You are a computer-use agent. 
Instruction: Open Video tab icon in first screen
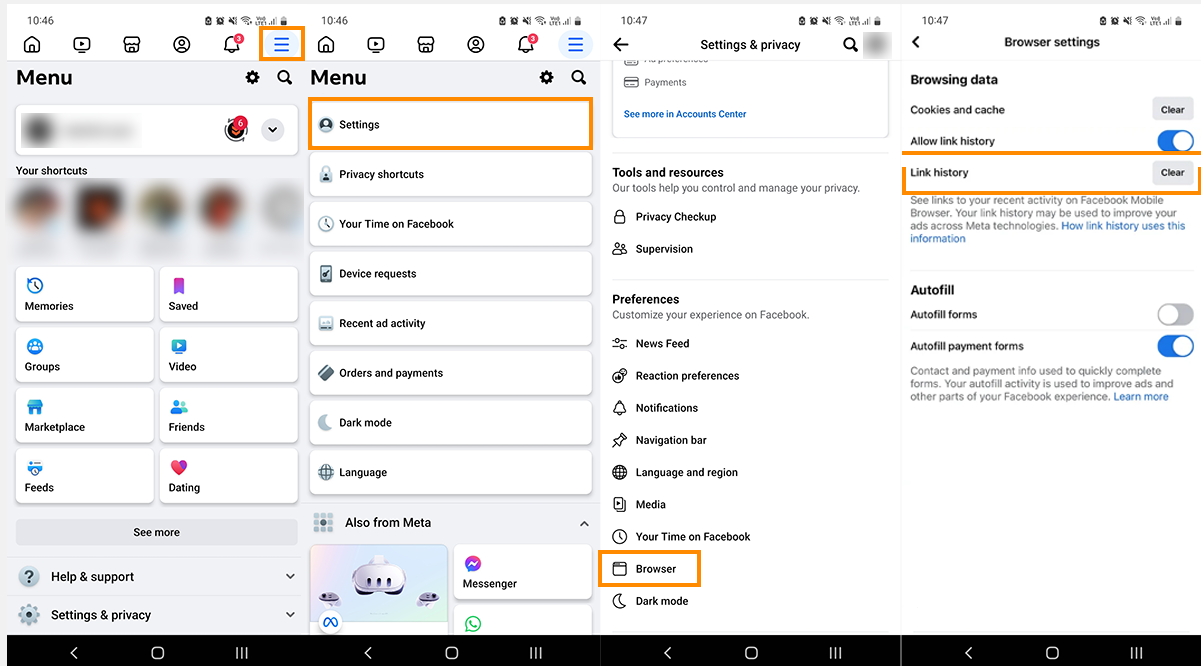(x=82, y=44)
